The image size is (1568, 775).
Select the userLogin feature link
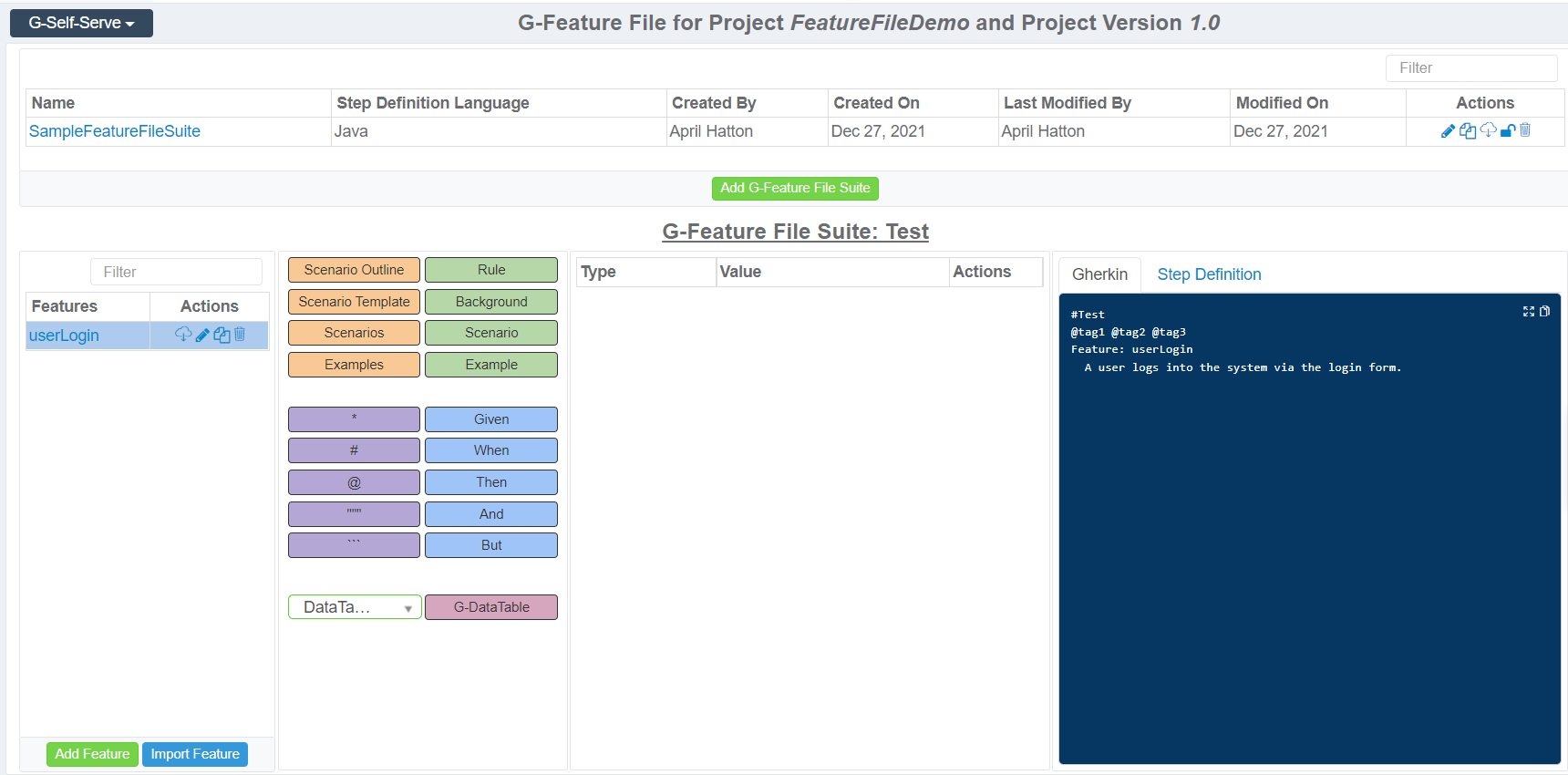click(x=64, y=336)
